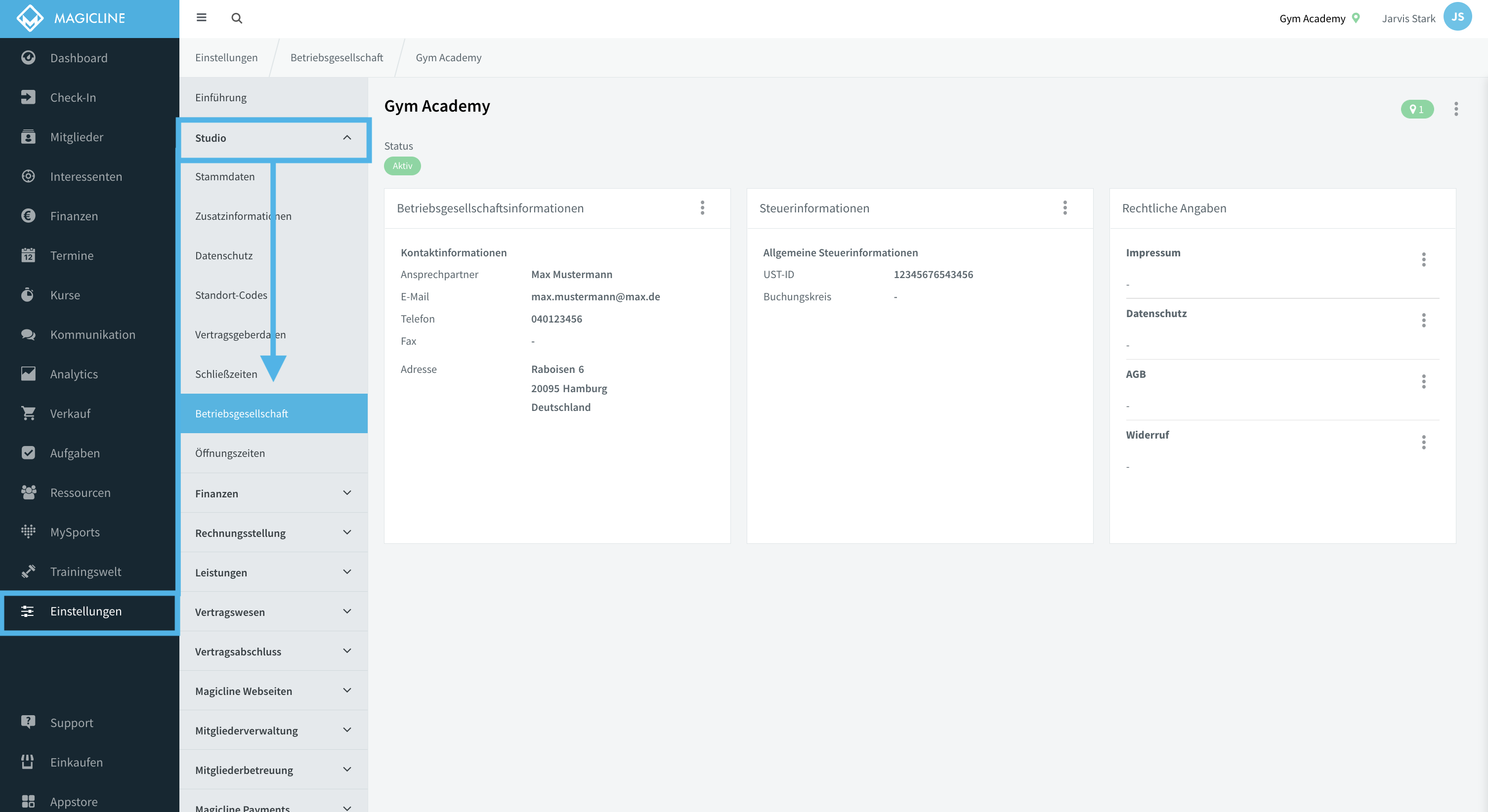The height and width of the screenshot is (812, 1488).
Task: Open Steuerinformationen three-dot menu
Action: [1064, 208]
